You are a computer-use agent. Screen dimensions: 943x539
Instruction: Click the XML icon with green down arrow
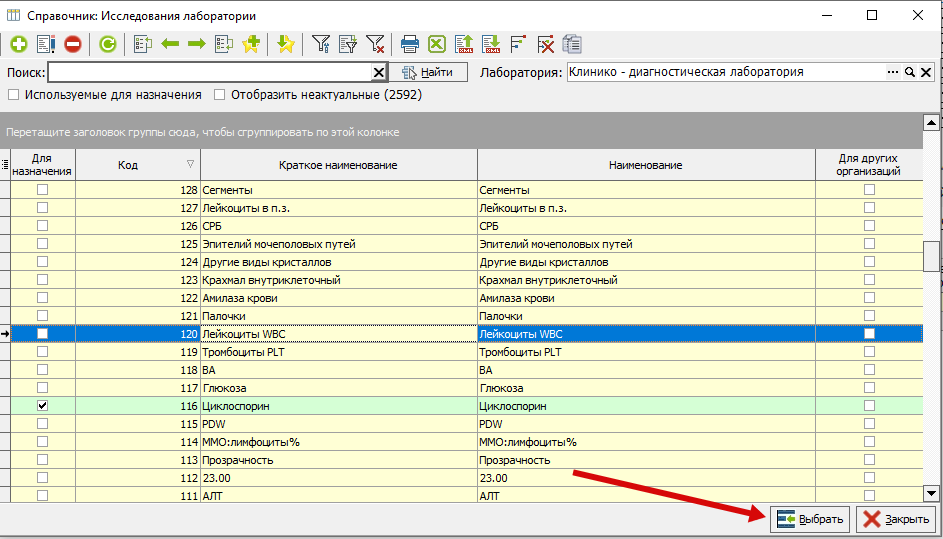tap(491, 44)
